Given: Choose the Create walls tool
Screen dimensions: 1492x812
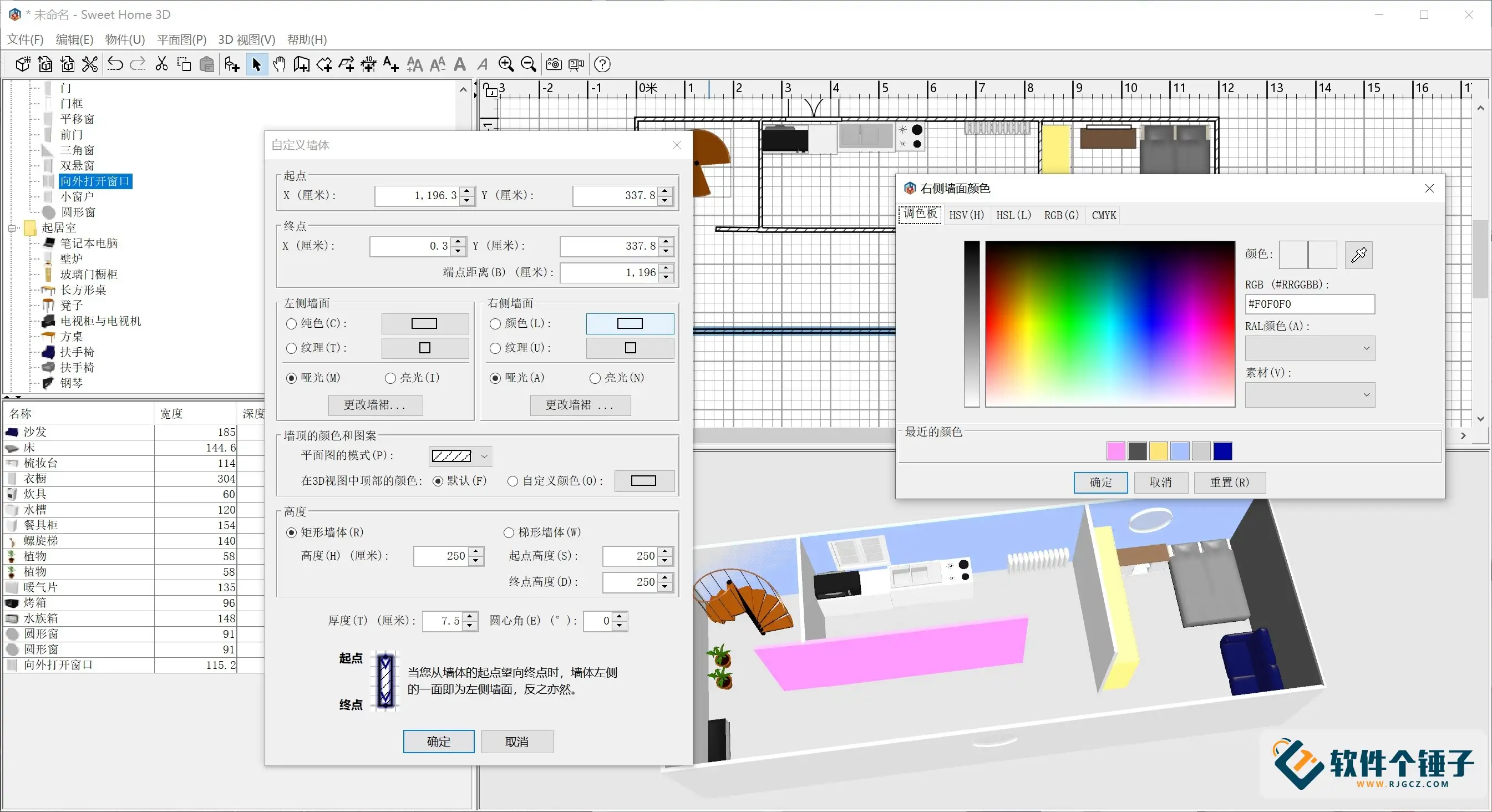Looking at the screenshot, I should 301,64.
